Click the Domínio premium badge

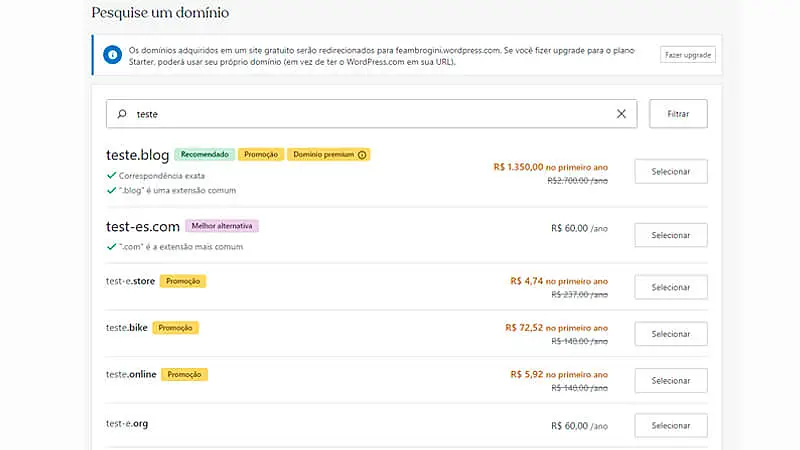(x=329, y=155)
